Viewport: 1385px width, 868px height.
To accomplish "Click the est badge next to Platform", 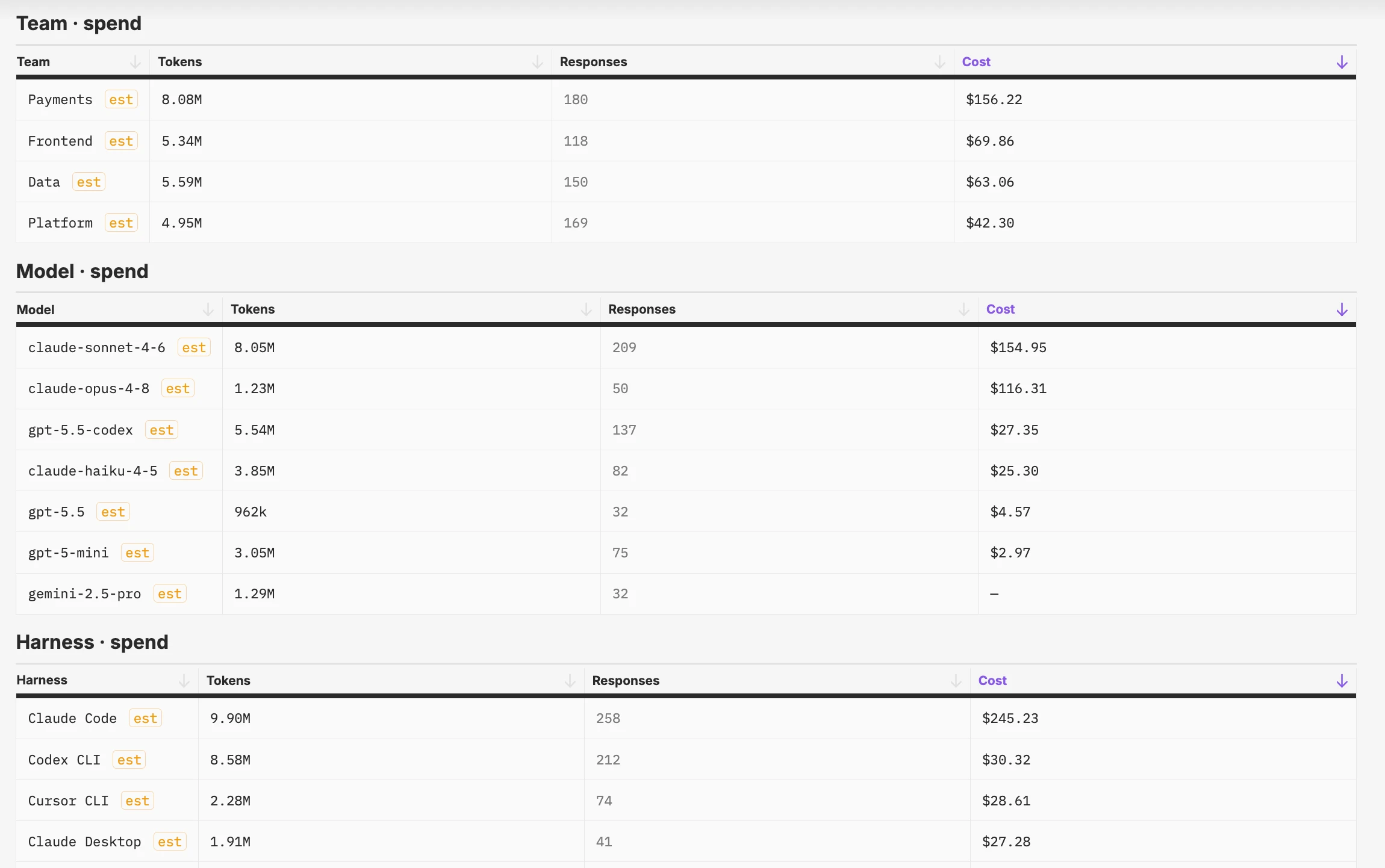I will (x=121, y=223).
